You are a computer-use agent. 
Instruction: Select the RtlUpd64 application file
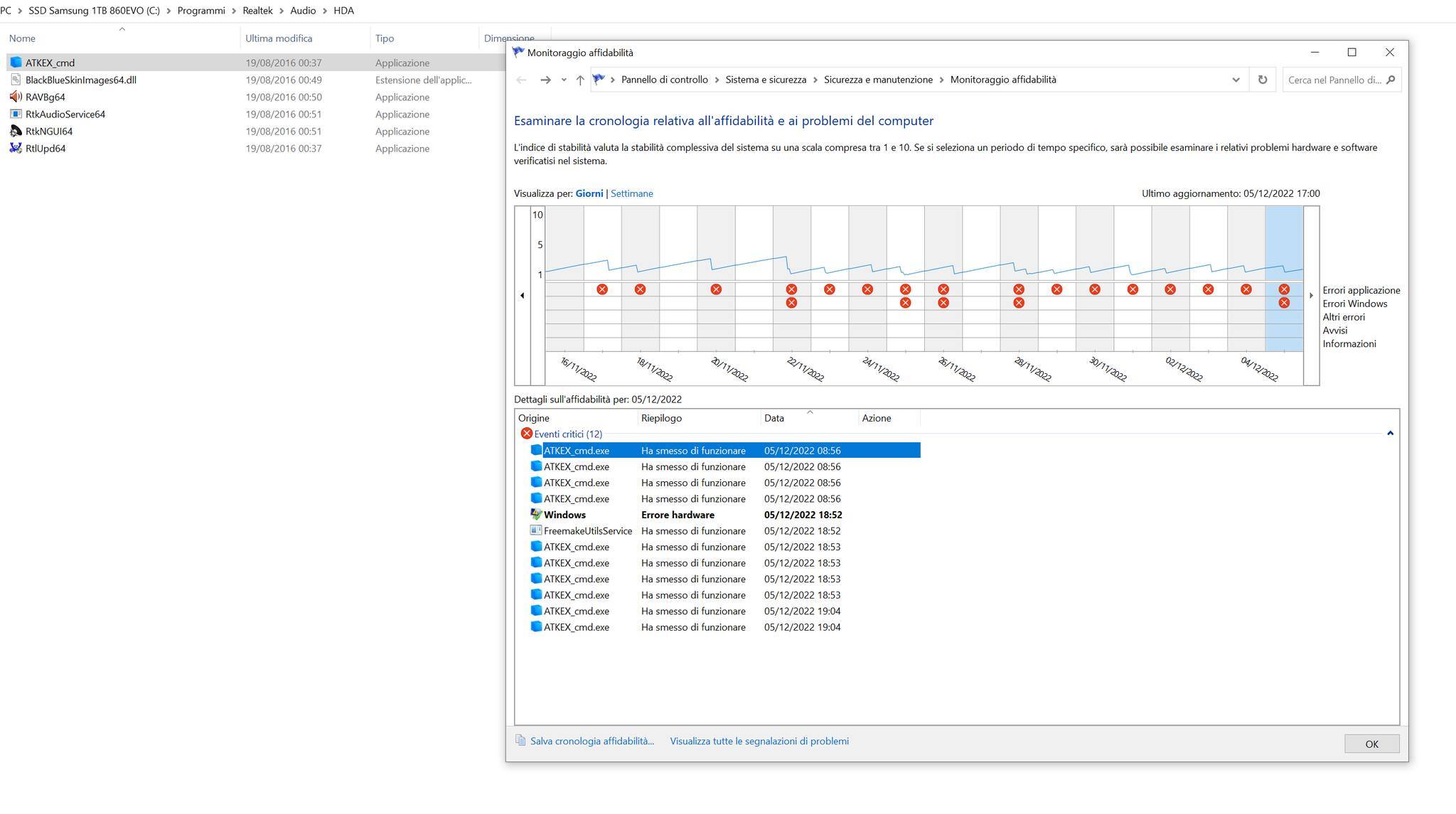(x=45, y=149)
